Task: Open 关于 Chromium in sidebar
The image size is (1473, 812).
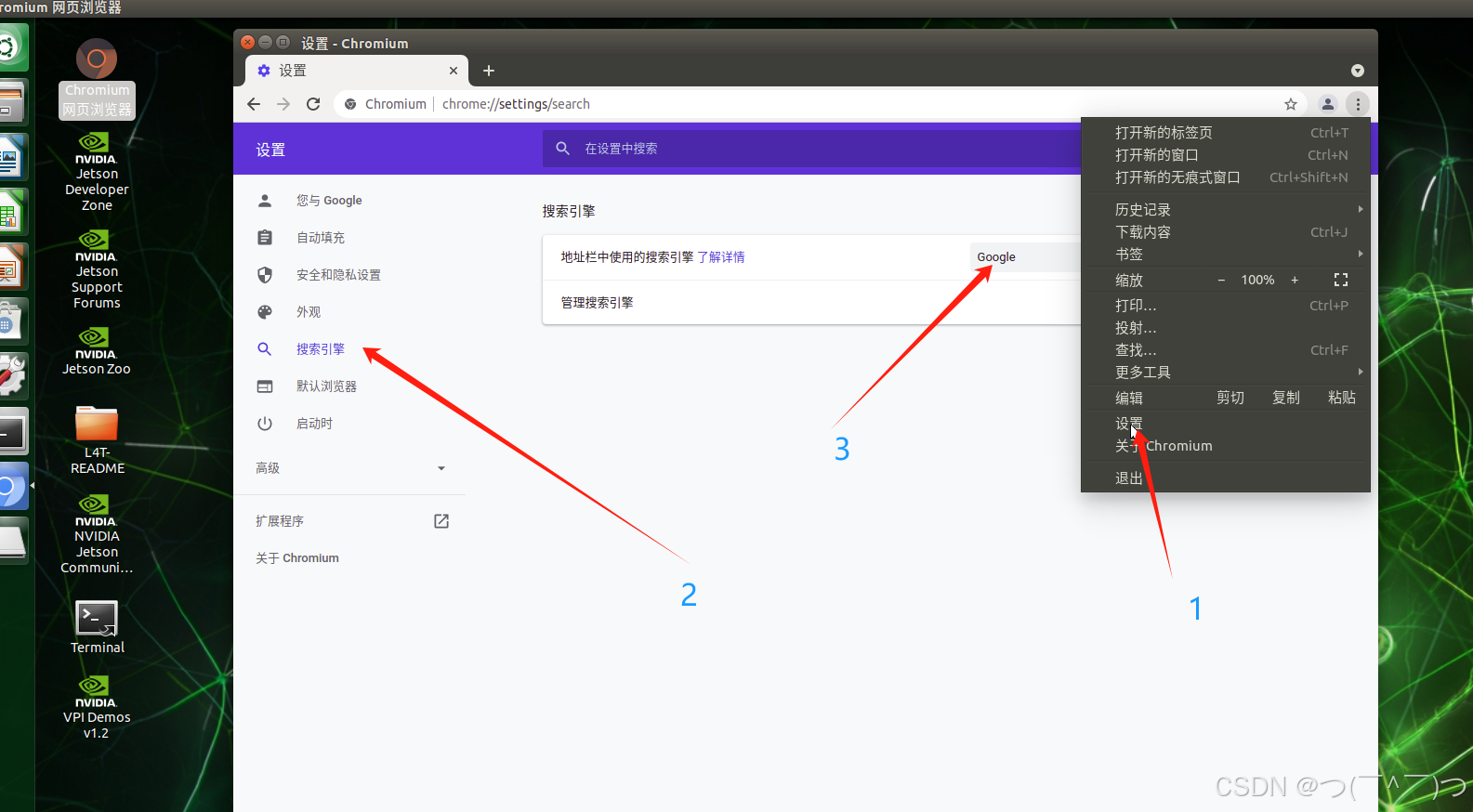Action: pos(297,558)
